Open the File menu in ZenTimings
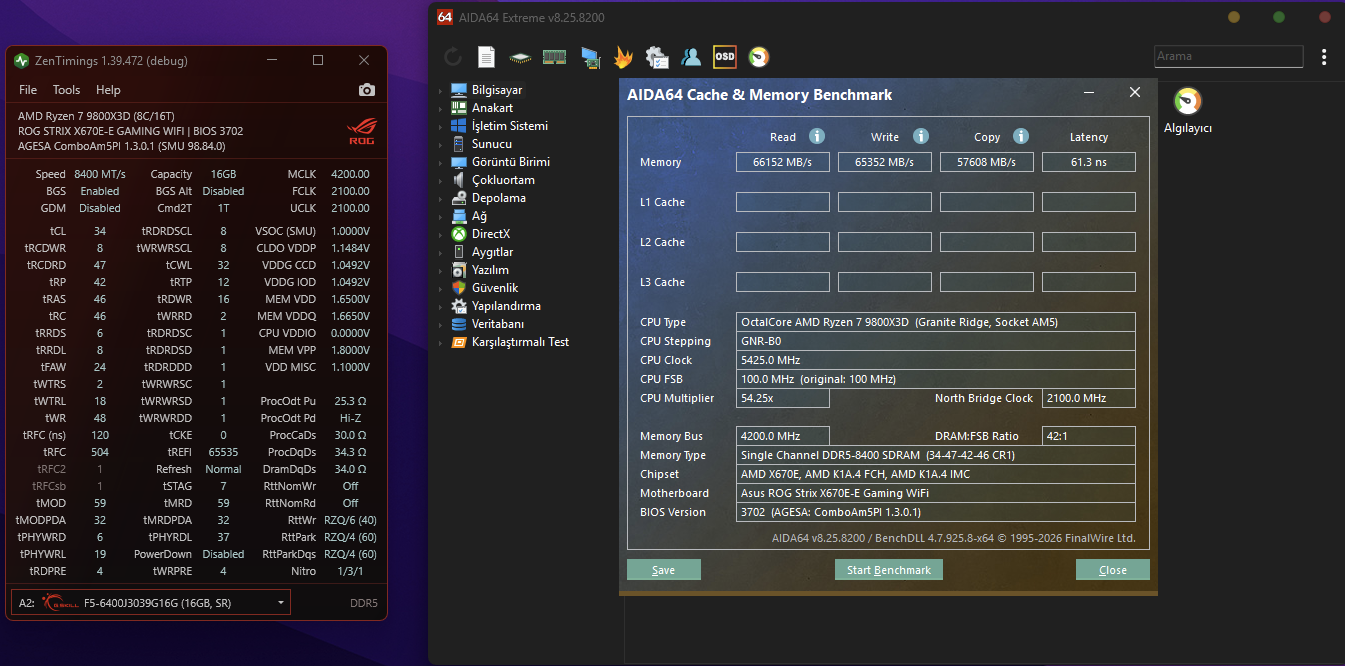This screenshot has width=1345, height=666. pyautogui.click(x=28, y=90)
